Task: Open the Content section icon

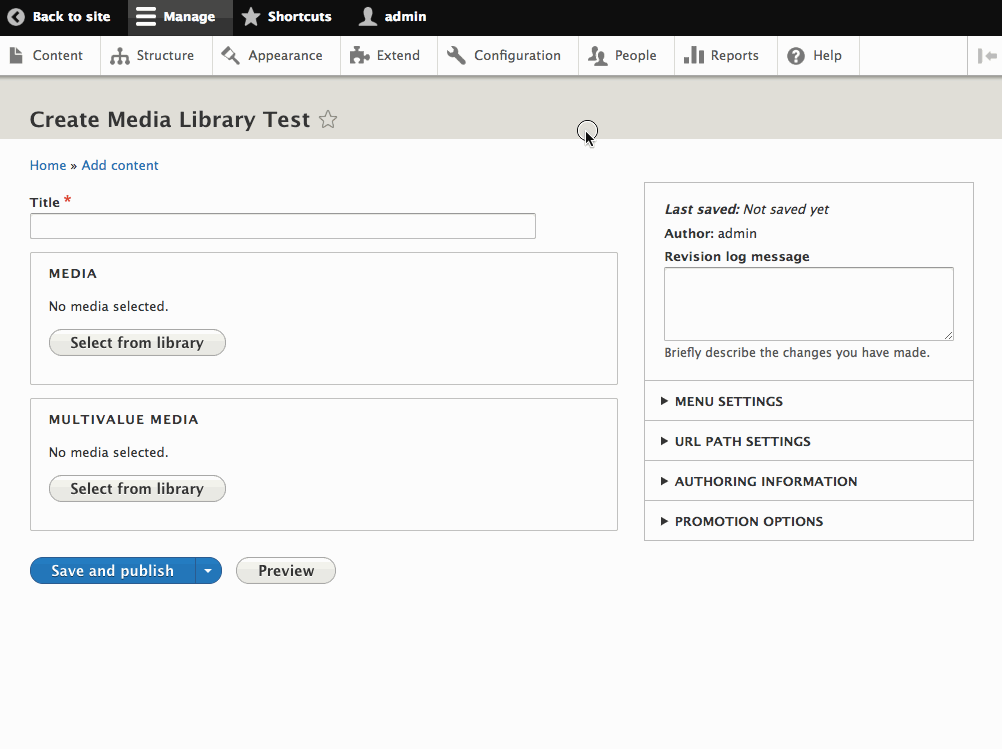Action: [15, 55]
